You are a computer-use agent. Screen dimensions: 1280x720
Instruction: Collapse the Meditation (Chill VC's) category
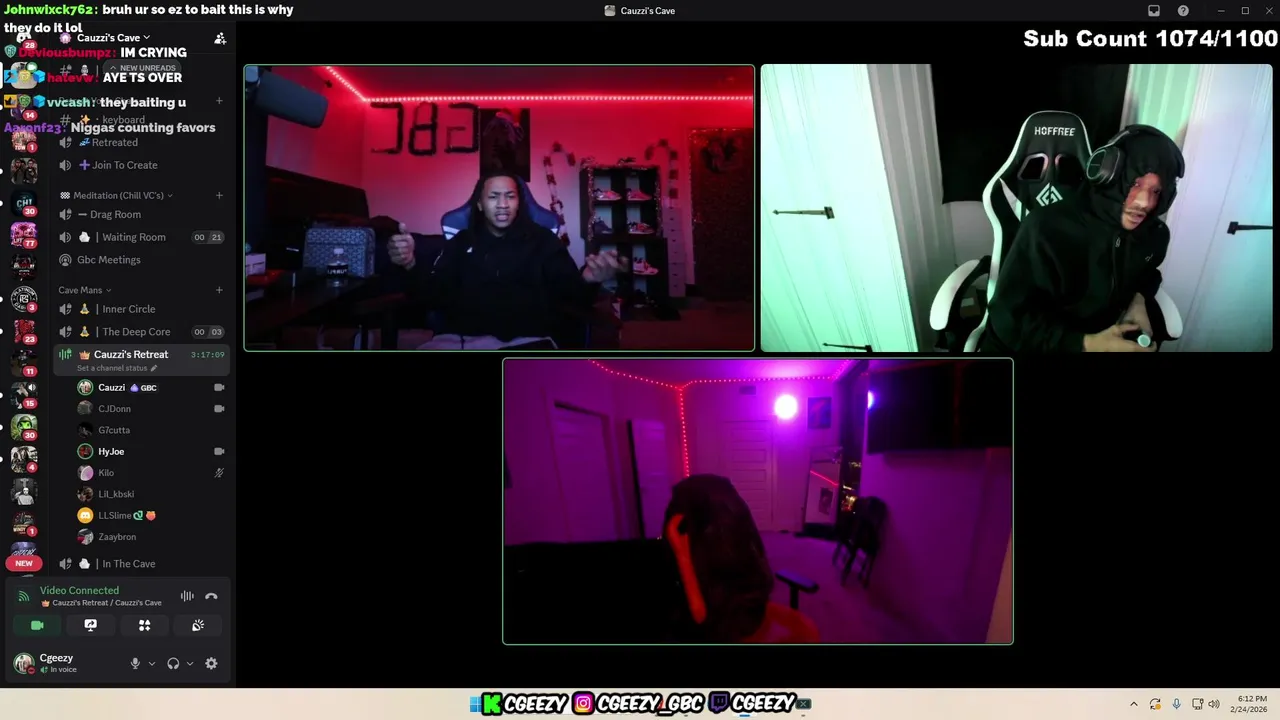click(x=116, y=195)
